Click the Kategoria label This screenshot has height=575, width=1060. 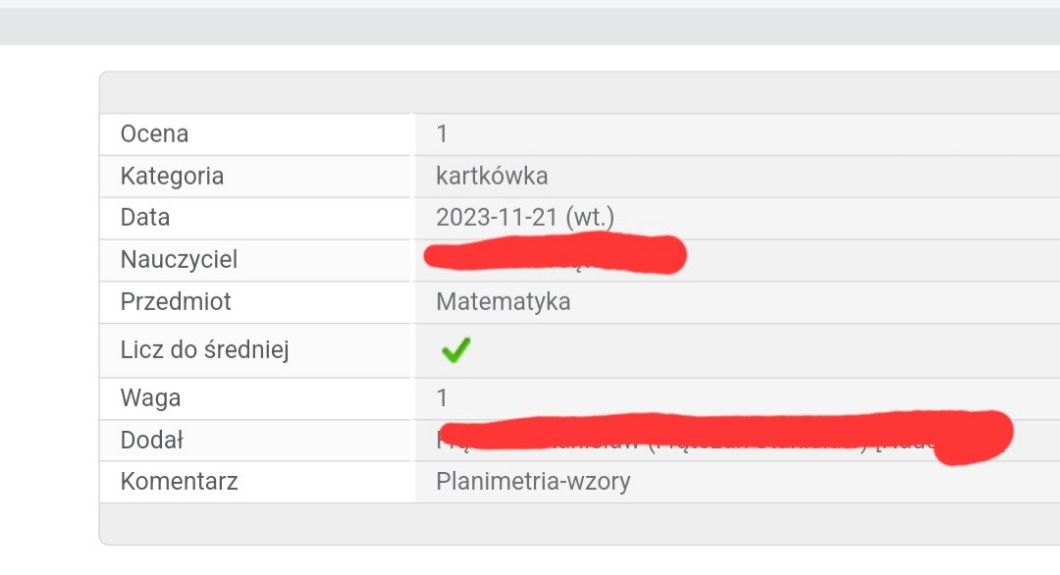coord(171,176)
